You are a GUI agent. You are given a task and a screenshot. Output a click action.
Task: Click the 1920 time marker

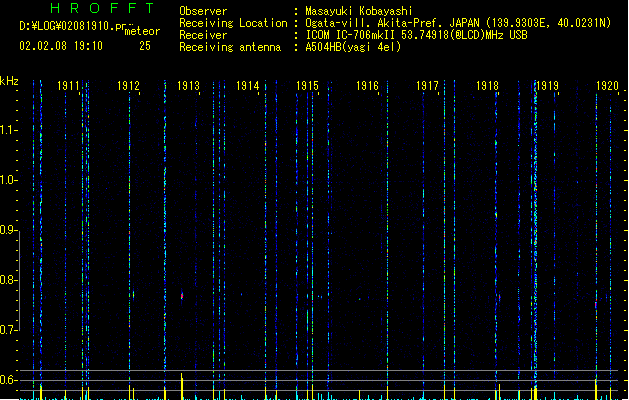(x=607, y=86)
